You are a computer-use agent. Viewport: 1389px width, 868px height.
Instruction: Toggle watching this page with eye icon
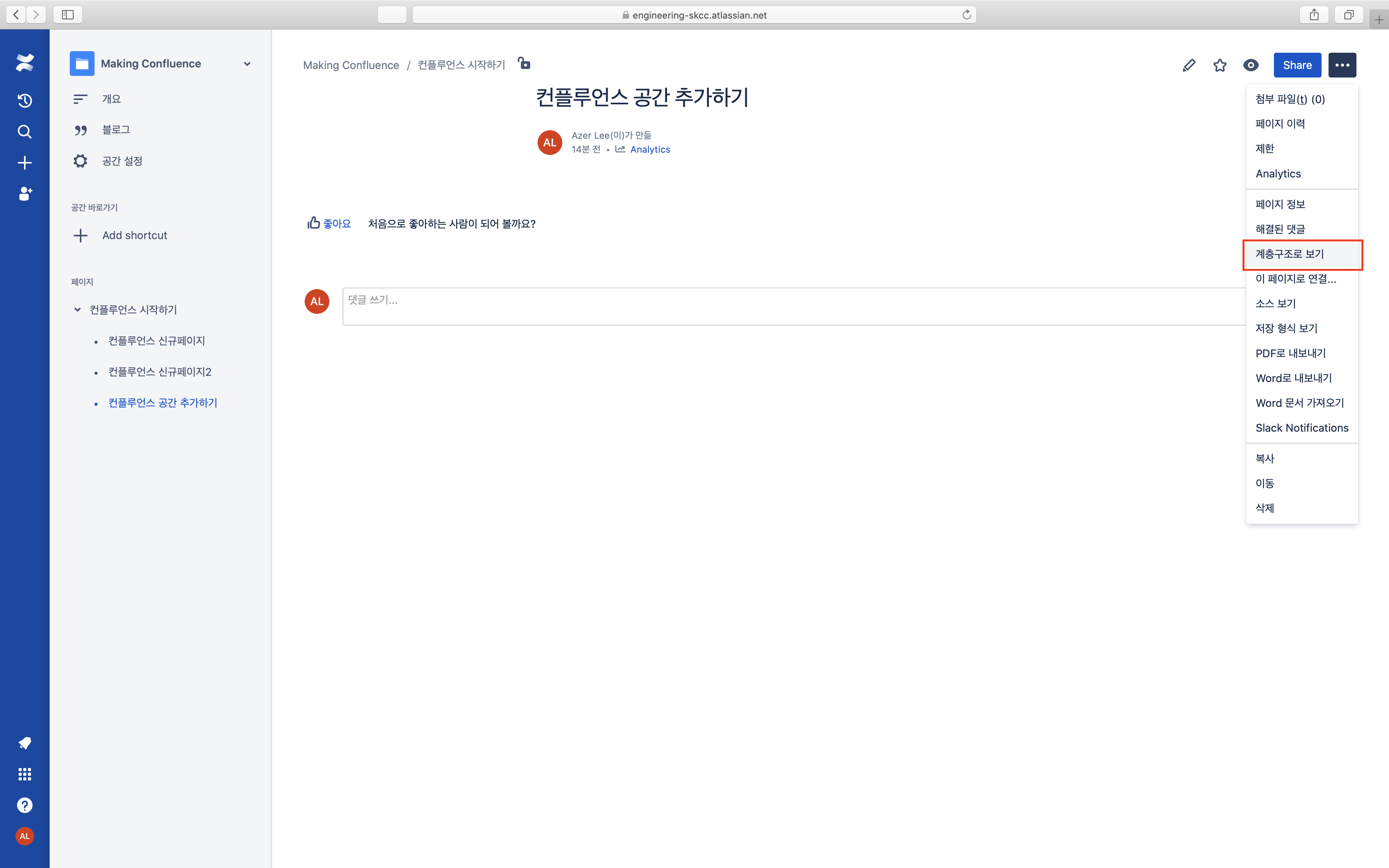coord(1251,65)
